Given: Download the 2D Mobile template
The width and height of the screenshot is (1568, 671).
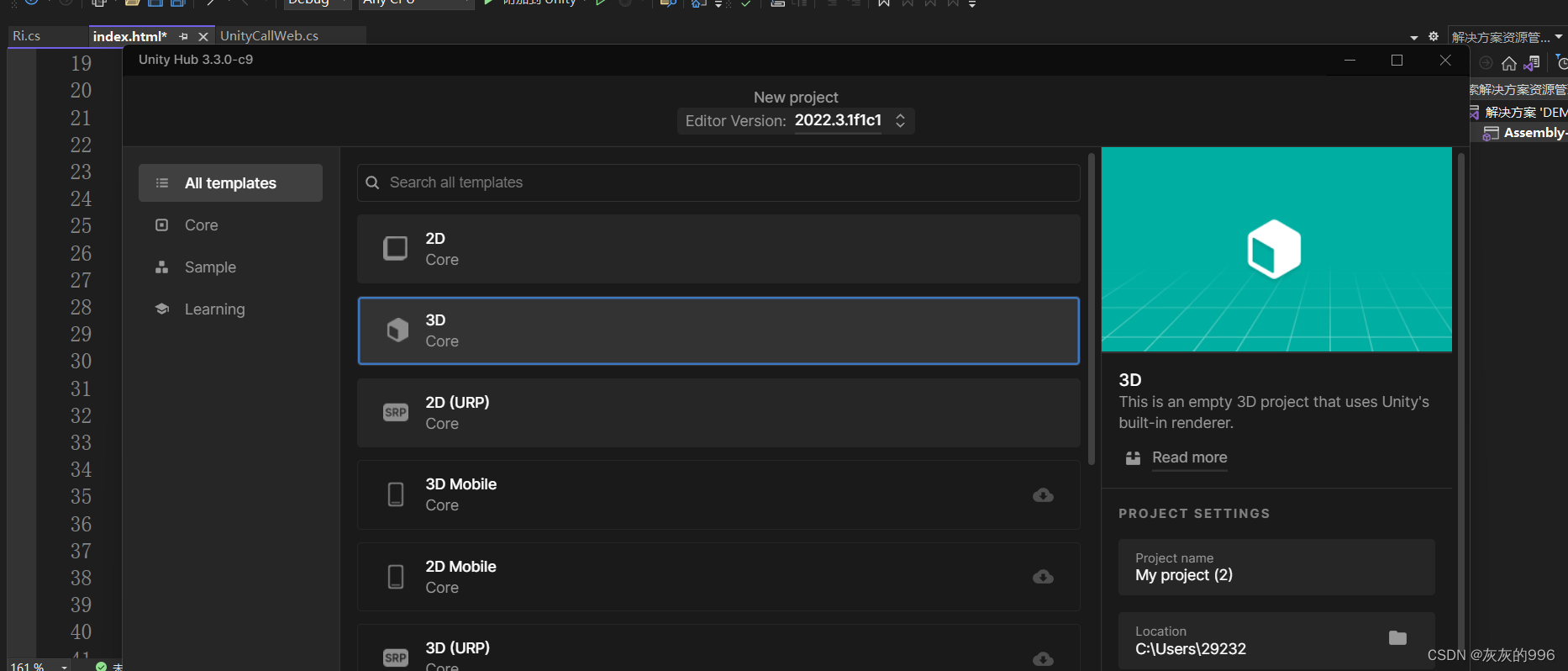Looking at the screenshot, I should tap(1043, 577).
